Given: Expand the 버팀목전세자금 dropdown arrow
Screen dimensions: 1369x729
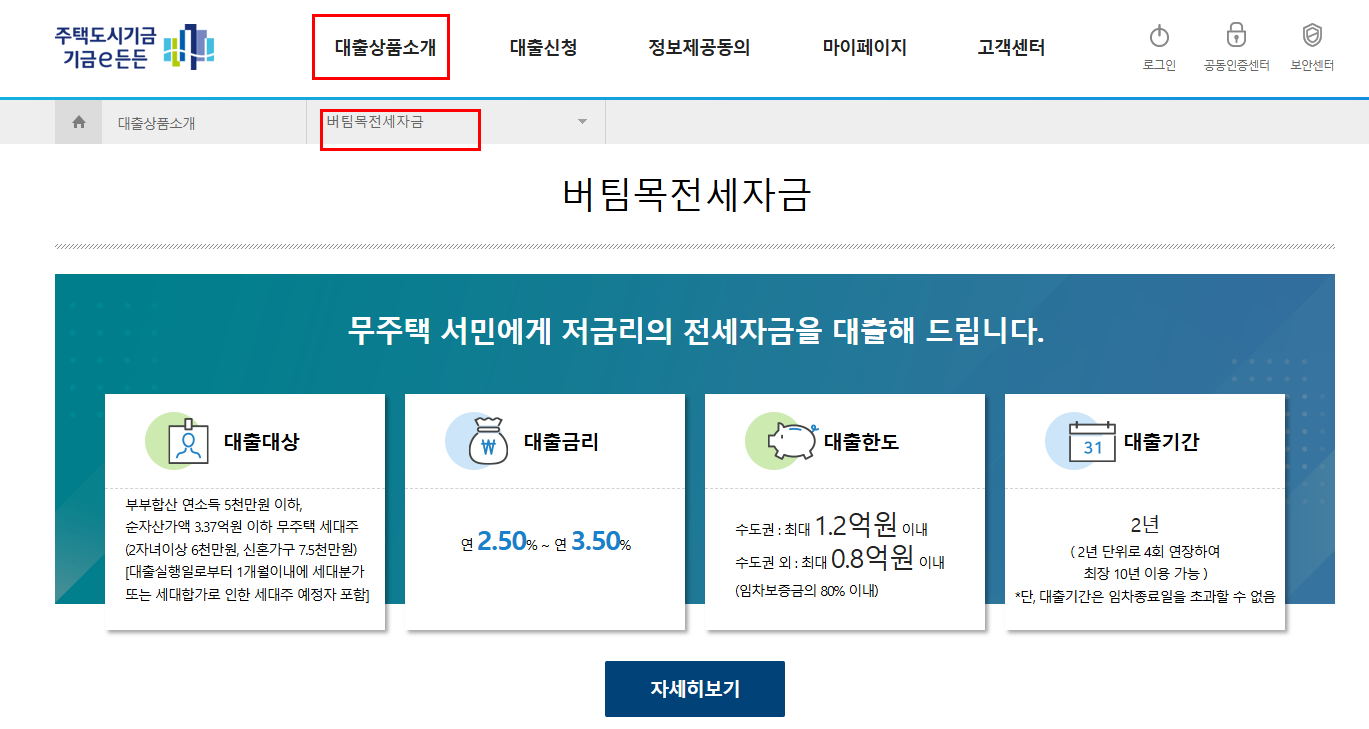Looking at the screenshot, I should coord(582,122).
